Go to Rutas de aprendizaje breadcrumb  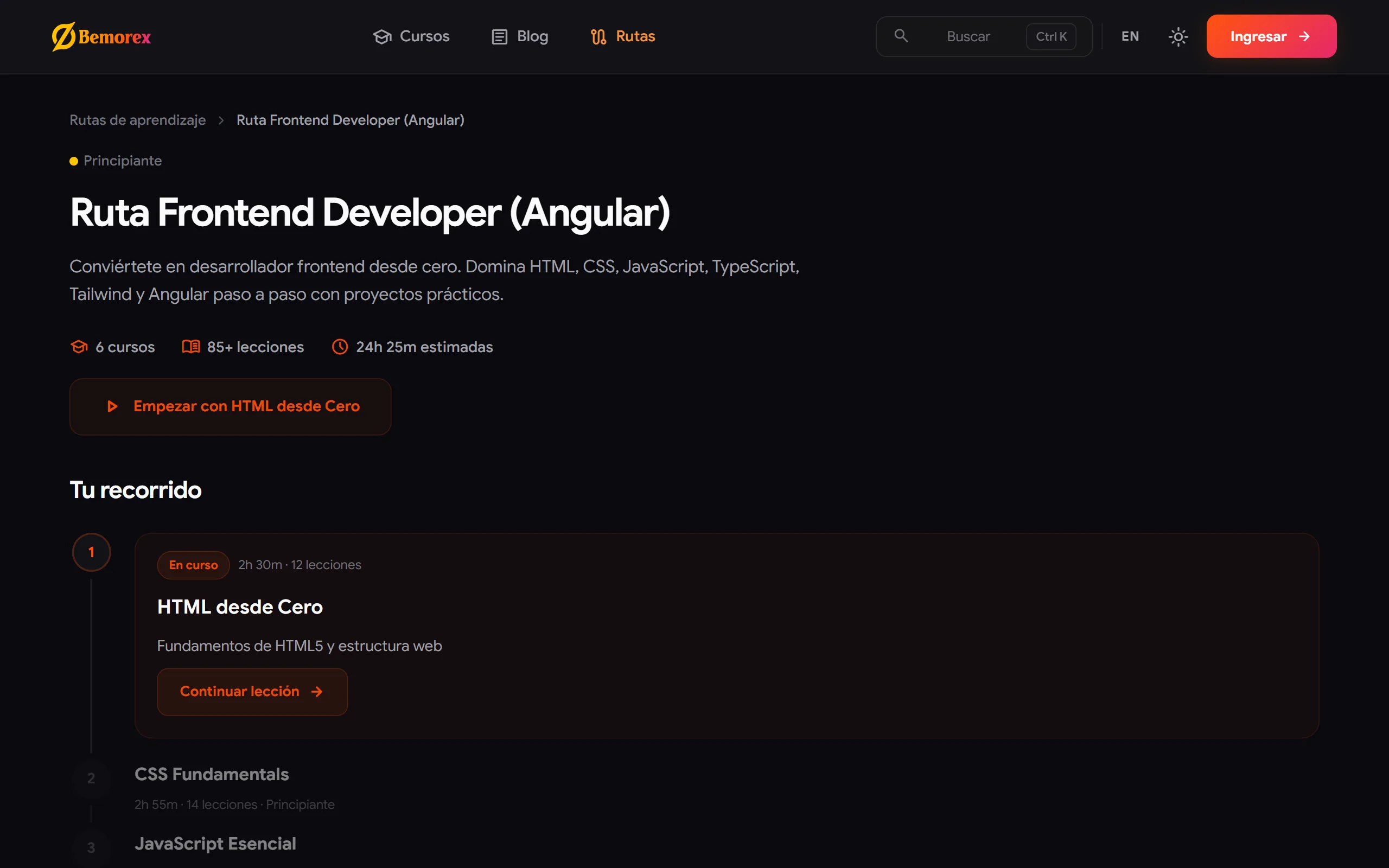138,120
